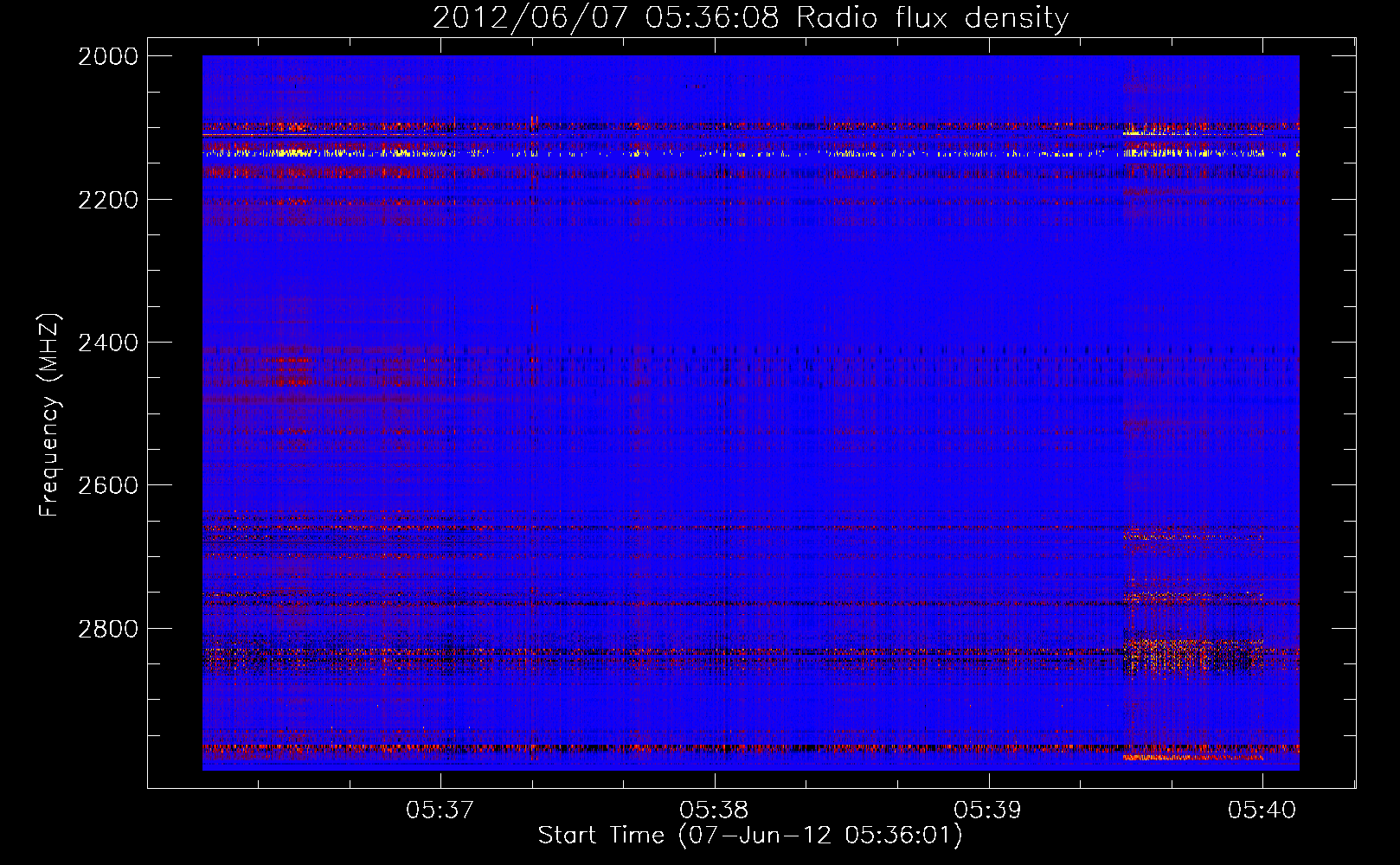This screenshot has height=865, width=1400.
Task: Click the 2600 frequency axis label
Action: (108, 485)
